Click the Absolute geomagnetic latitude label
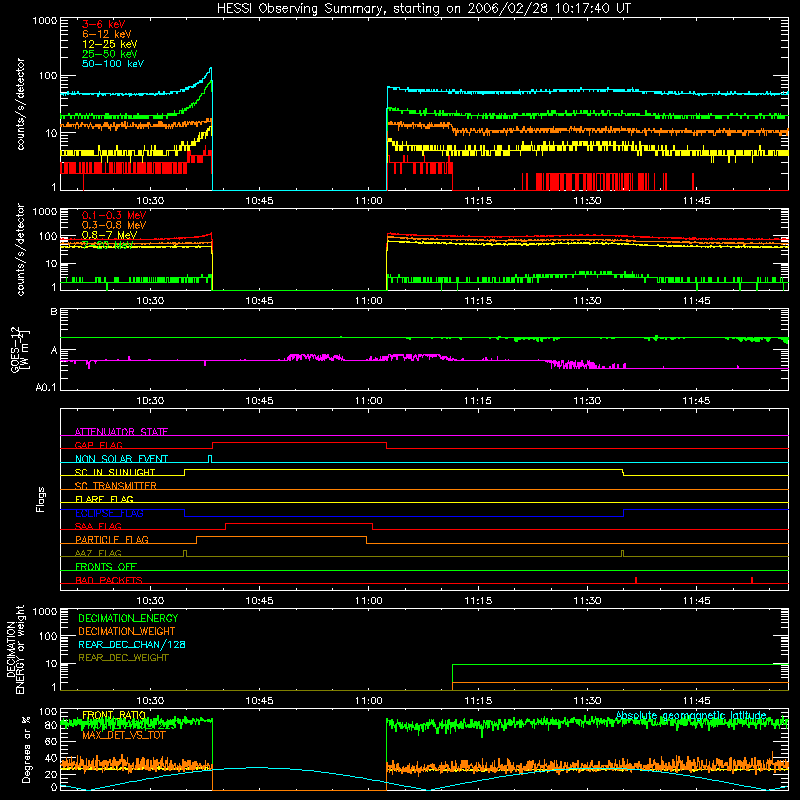800x800 pixels. 691,715
